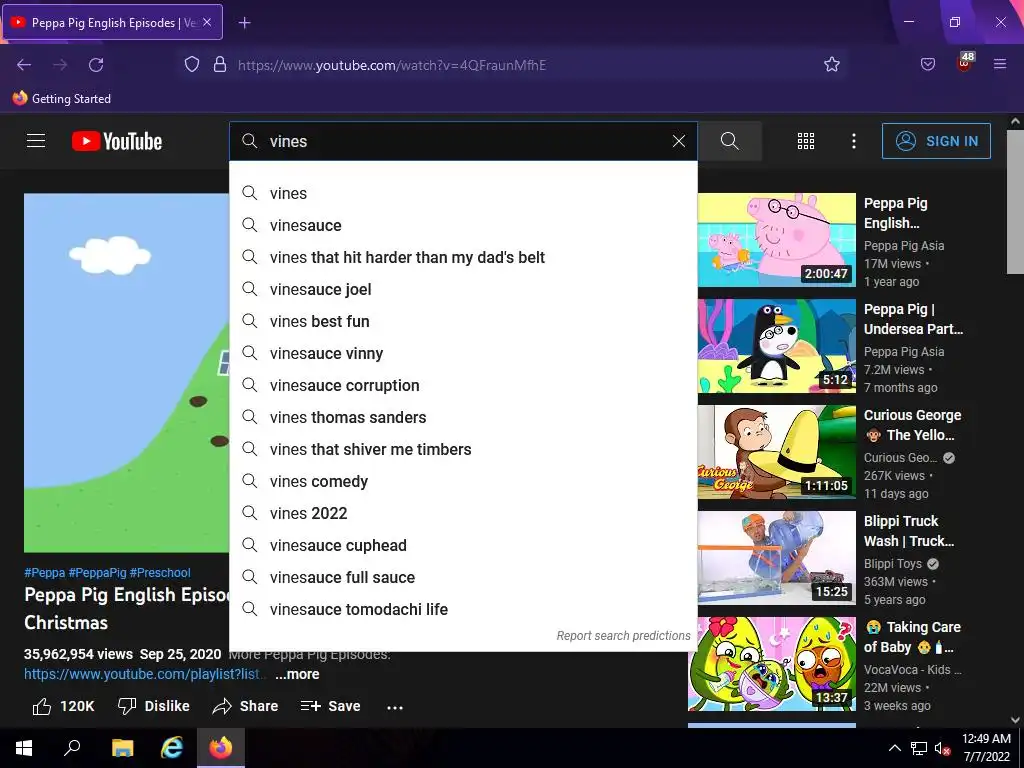The height and width of the screenshot is (768, 1024).
Task: Open the Curious George 1:11:05 thumbnail
Action: [776, 451]
